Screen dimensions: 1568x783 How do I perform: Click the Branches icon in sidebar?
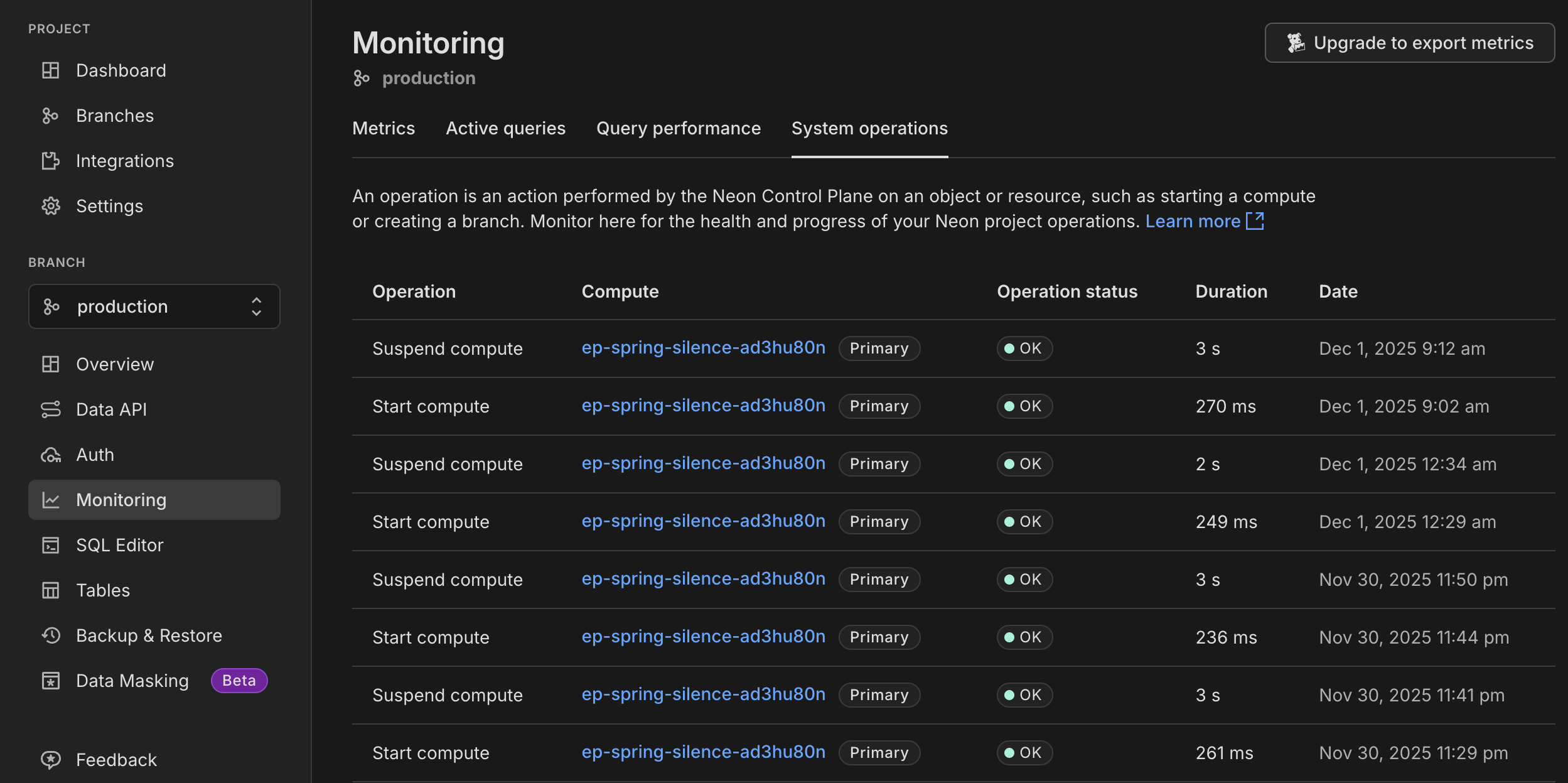click(50, 116)
